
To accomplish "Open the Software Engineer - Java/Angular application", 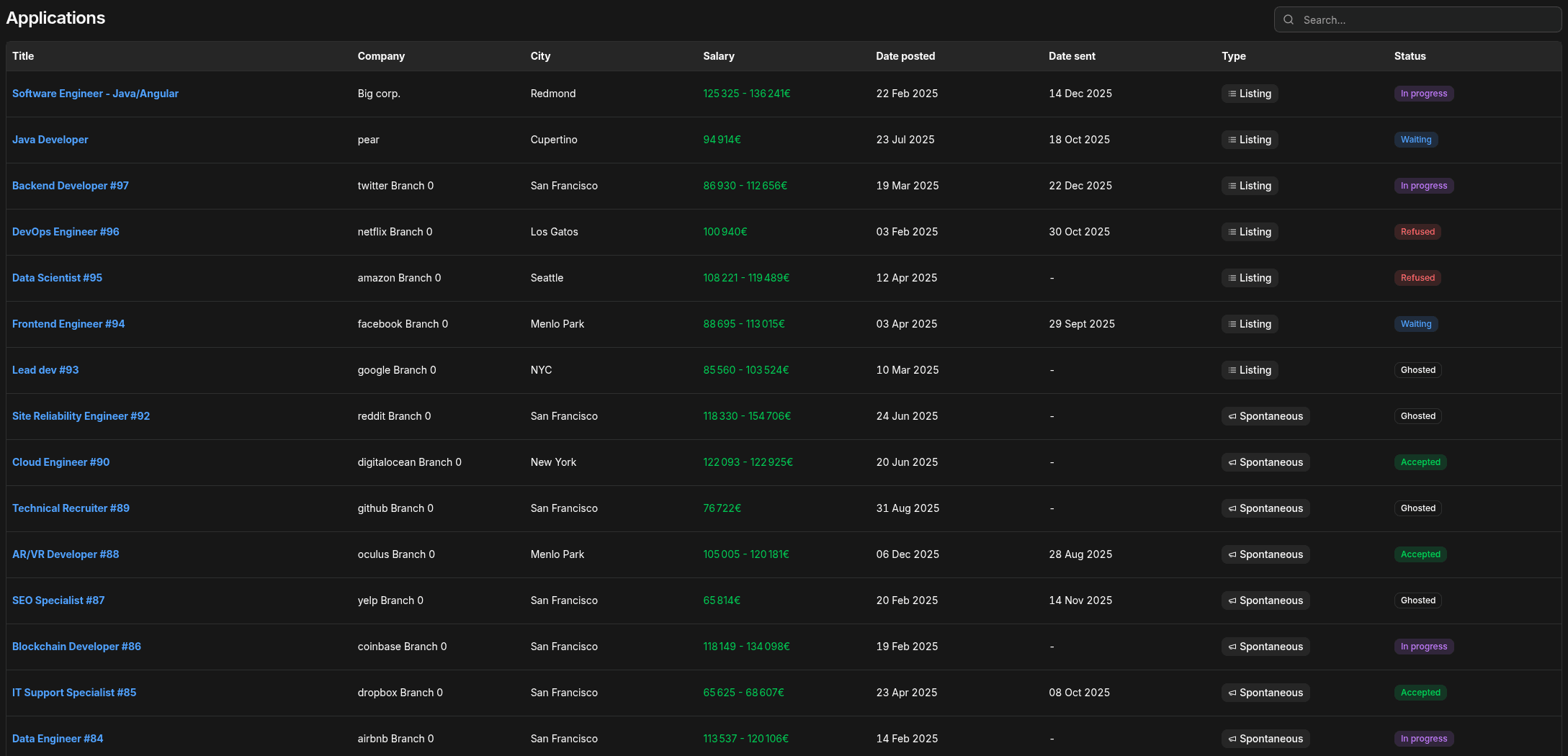I will (95, 94).
